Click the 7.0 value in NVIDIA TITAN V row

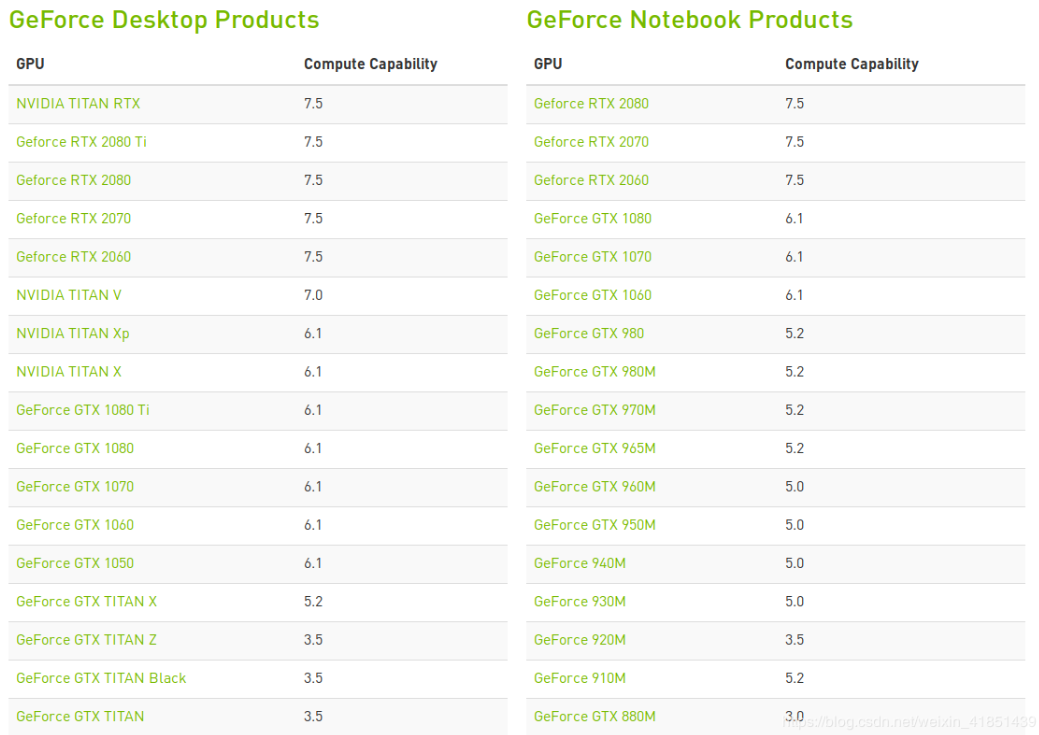(x=313, y=295)
